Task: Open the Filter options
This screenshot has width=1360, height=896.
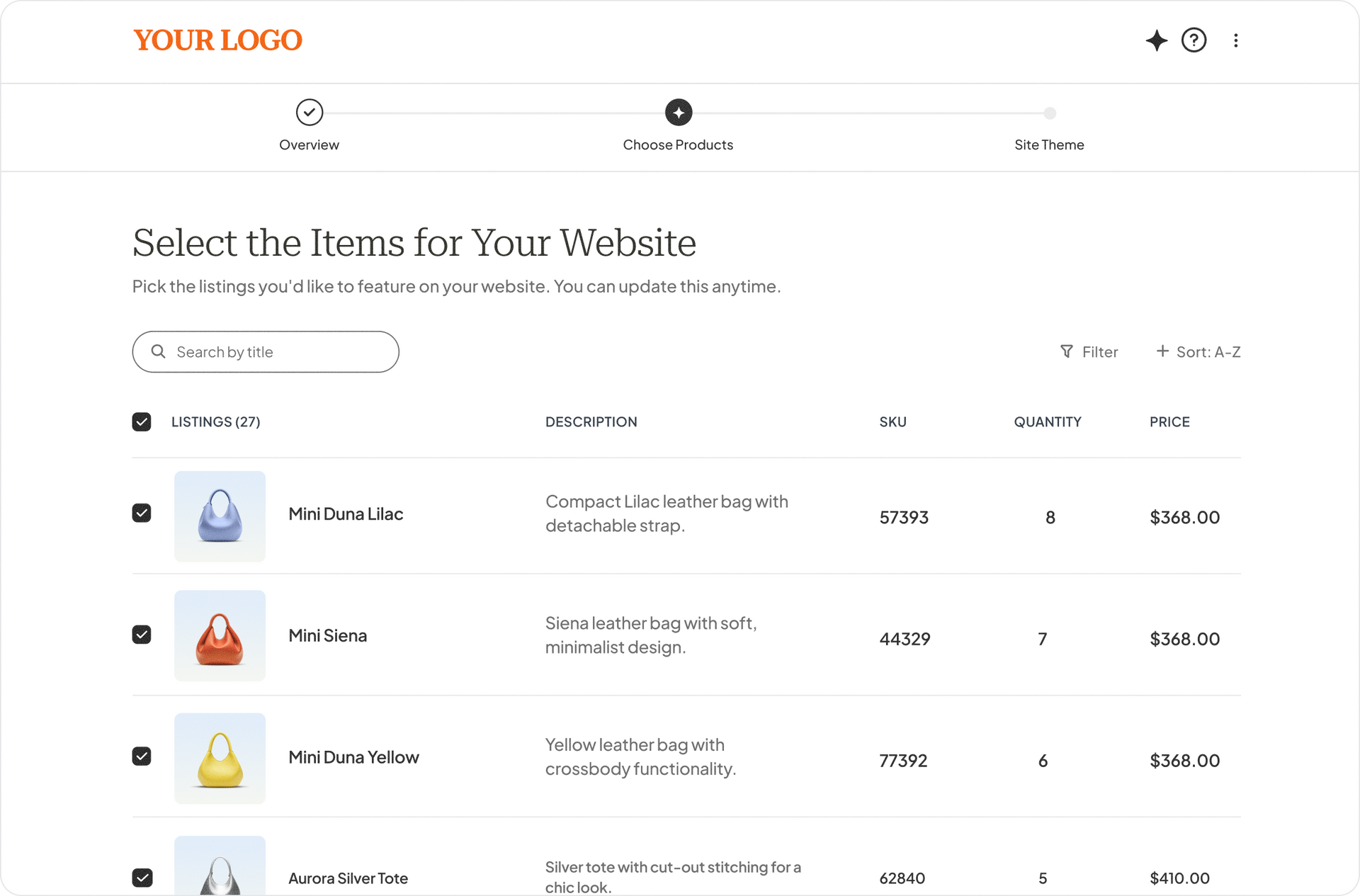Action: pyautogui.click(x=1089, y=352)
